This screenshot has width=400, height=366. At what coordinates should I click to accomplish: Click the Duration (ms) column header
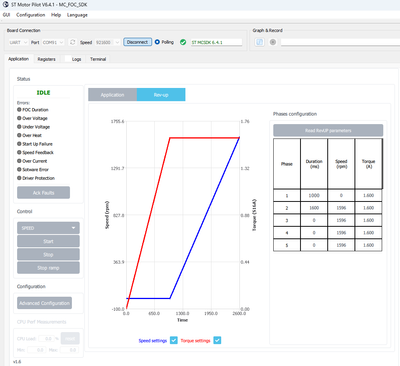pos(314,164)
